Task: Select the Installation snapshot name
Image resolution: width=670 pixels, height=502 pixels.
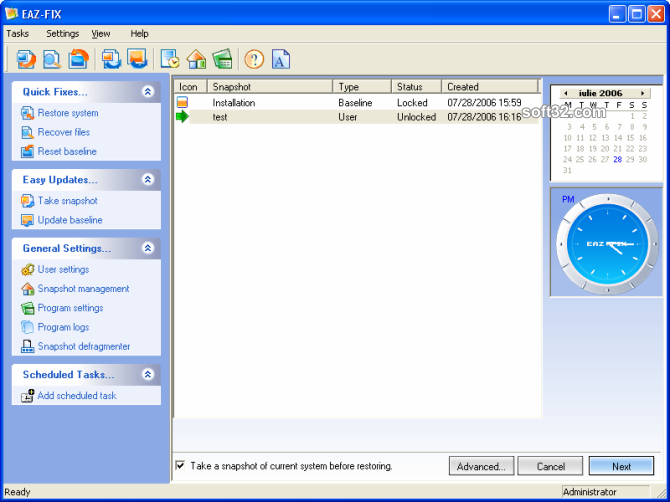Action: [x=234, y=103]
